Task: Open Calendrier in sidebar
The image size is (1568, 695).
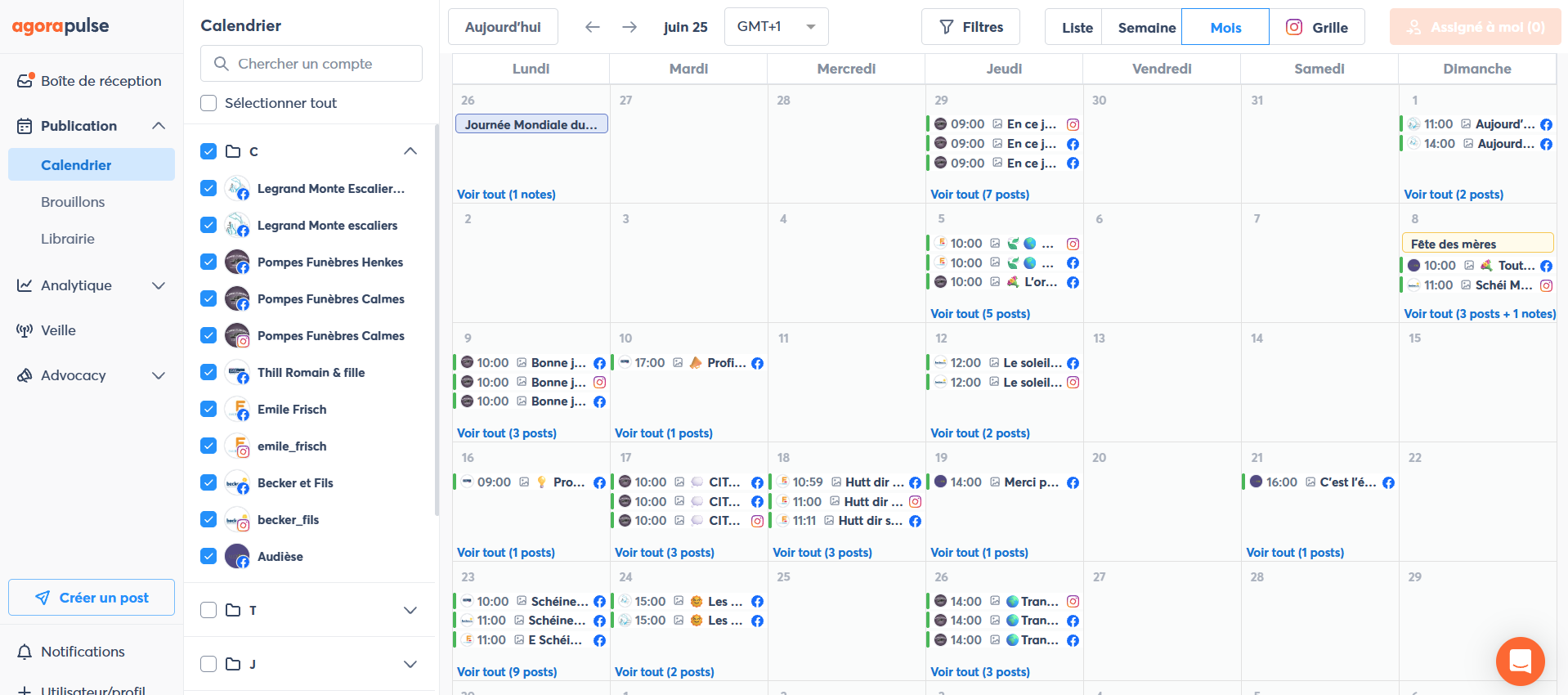Action: pyautogui.click(x=92, y=164)
